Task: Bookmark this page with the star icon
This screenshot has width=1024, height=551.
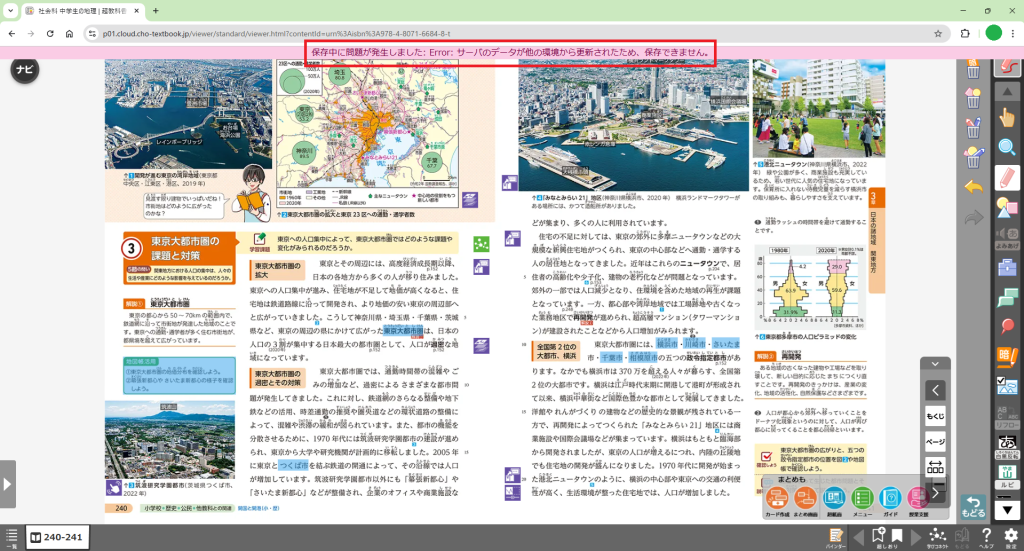Action: coord(938,33)
